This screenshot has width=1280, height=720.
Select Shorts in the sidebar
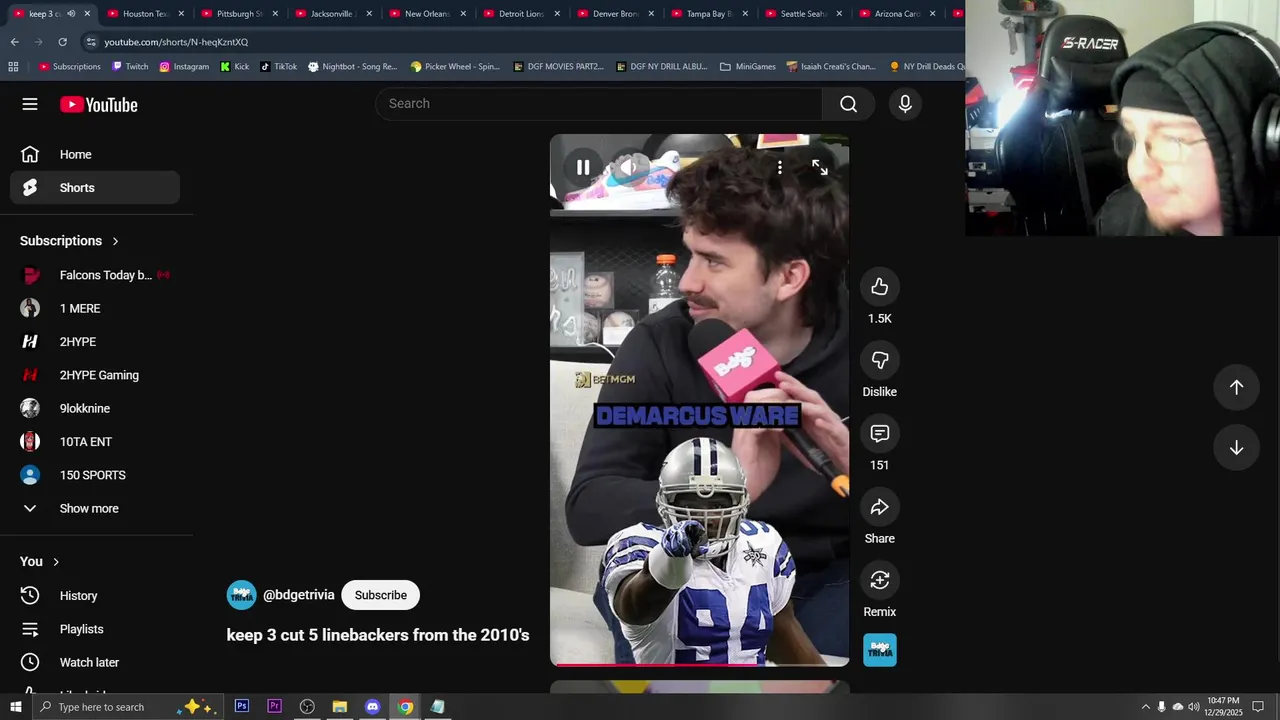click(x=95, y=188)
